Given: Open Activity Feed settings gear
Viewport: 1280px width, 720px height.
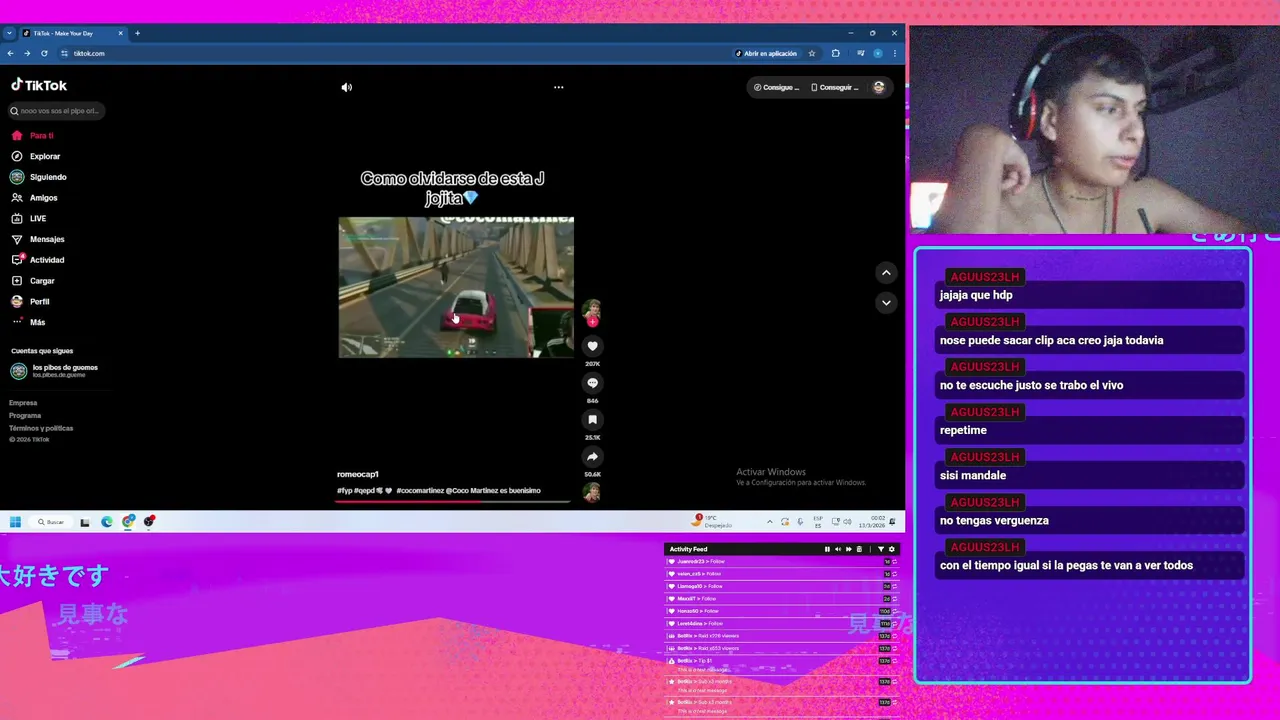Looking at the screenshot, I should 892,549.
